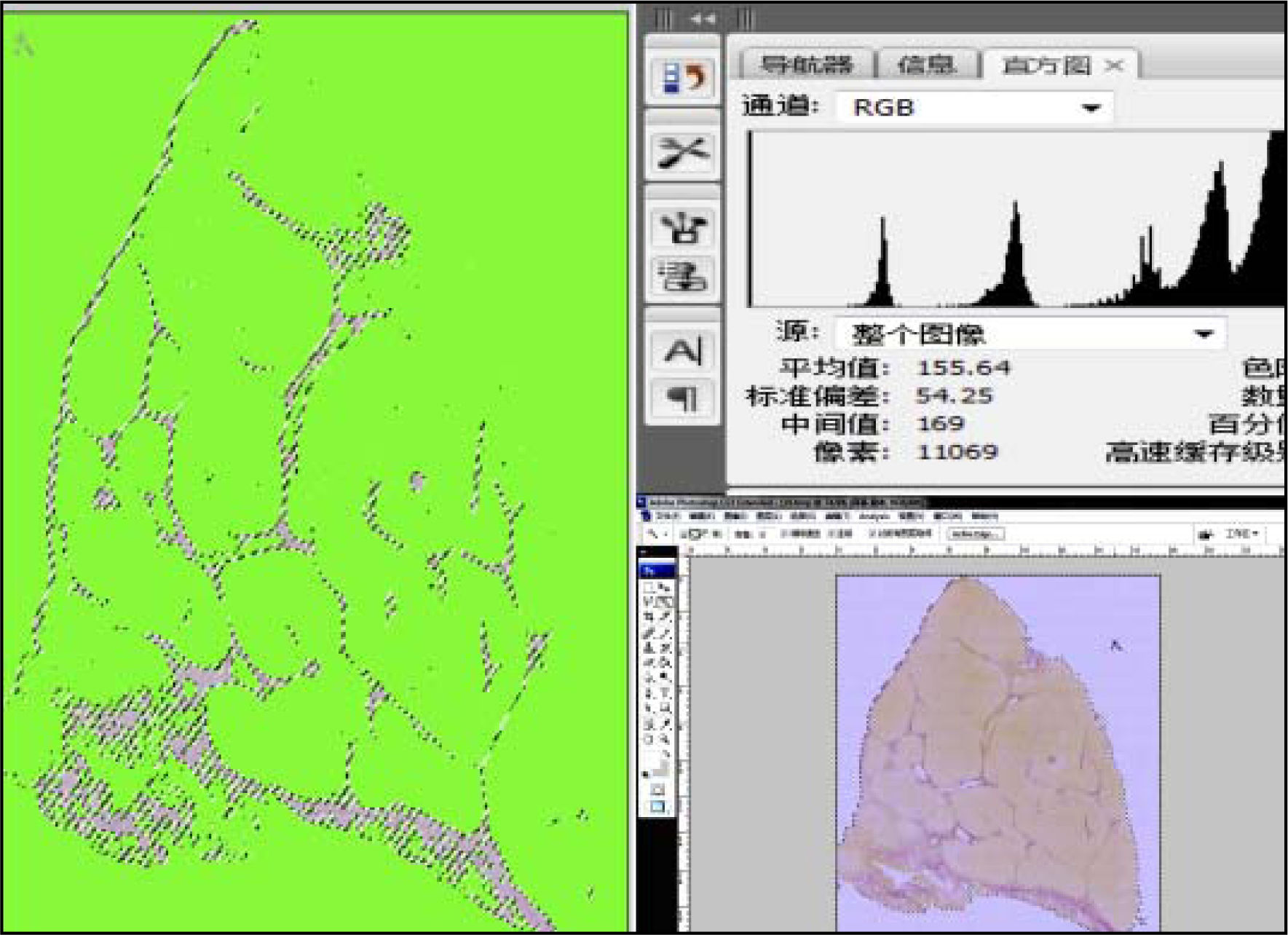The image size is (1288, 935).
Task: Open the Brushes panel icon
Action: coord(682,228)
